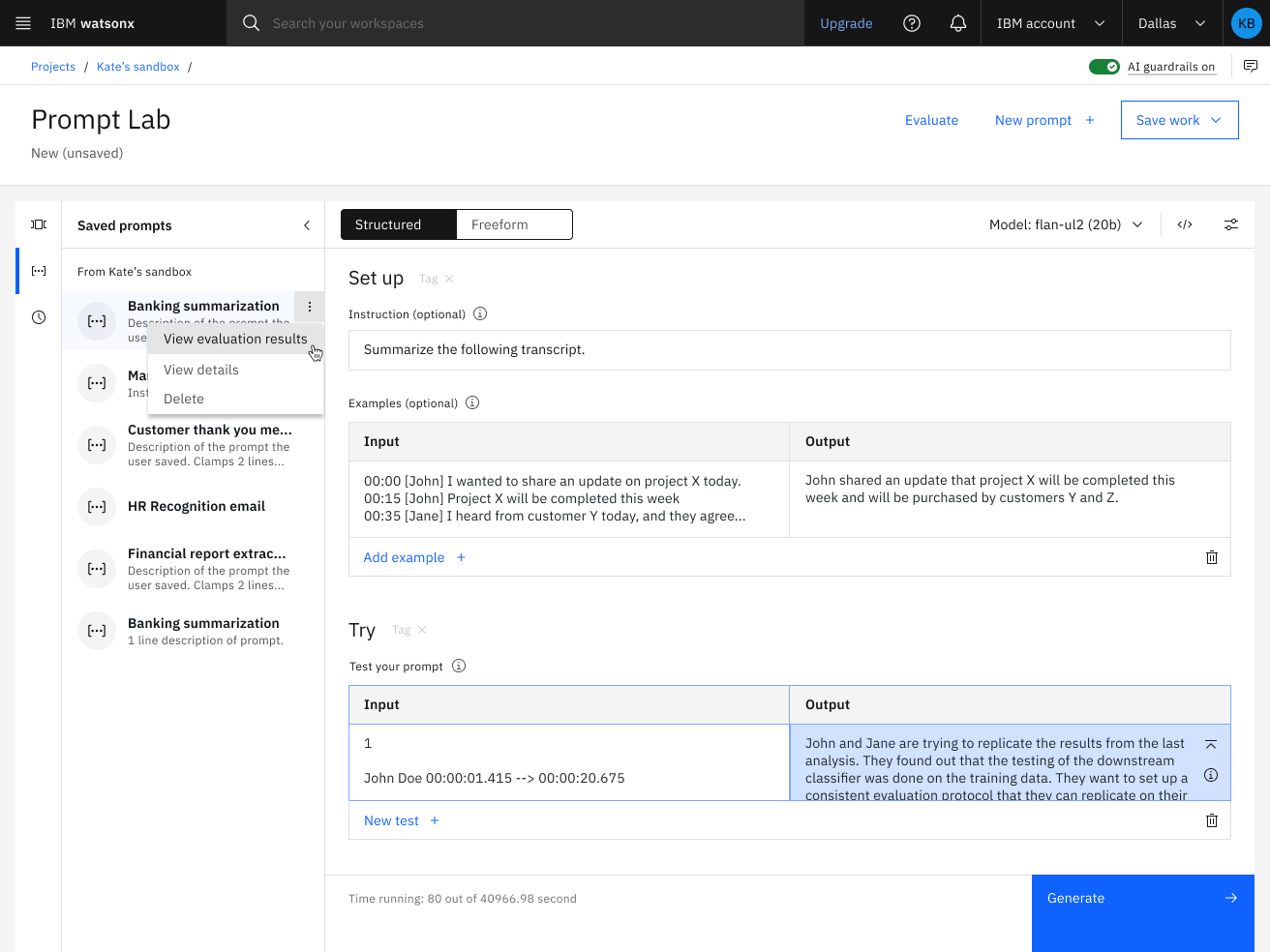
Task: Open Kate's sandbox breadcrumb link
Action: [138, 67]
